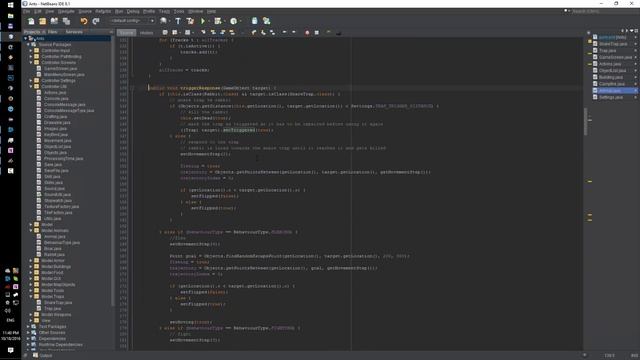Select MainMenuScreen.java in project tree
The image size is (640, 360).
pos(64,75)
